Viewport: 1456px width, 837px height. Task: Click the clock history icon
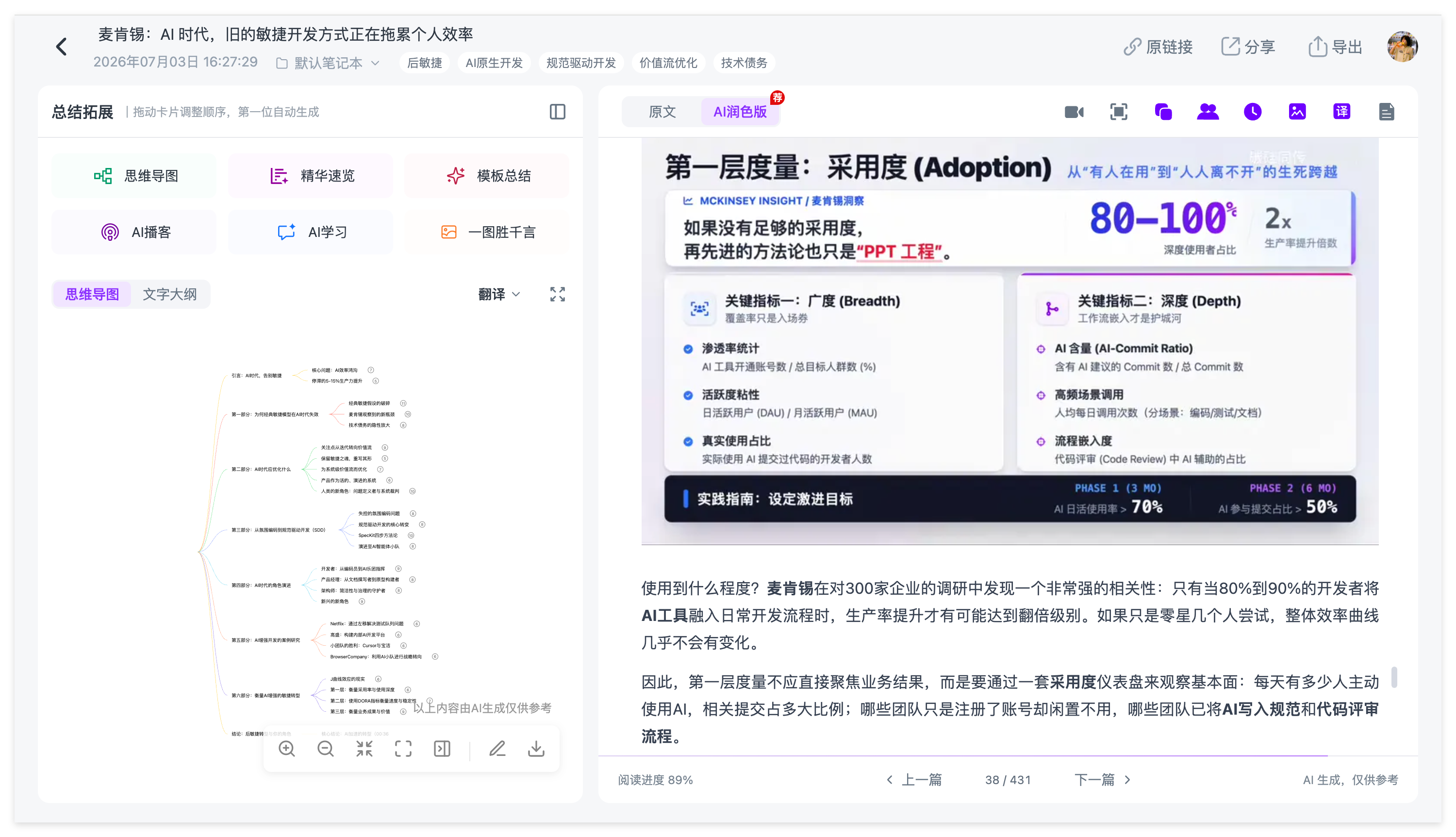pos(1253,112)
